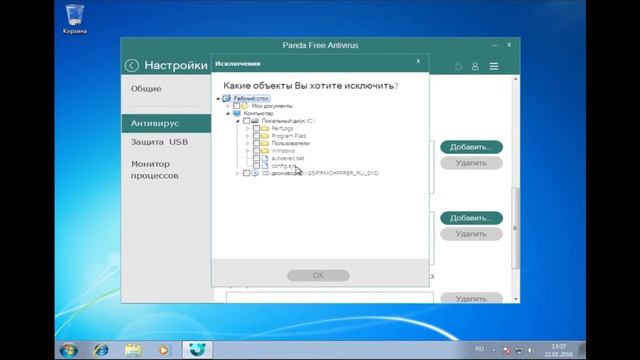Check the Windows folder checkbox
Screen dimensions: 640x360
pos(256,151)
